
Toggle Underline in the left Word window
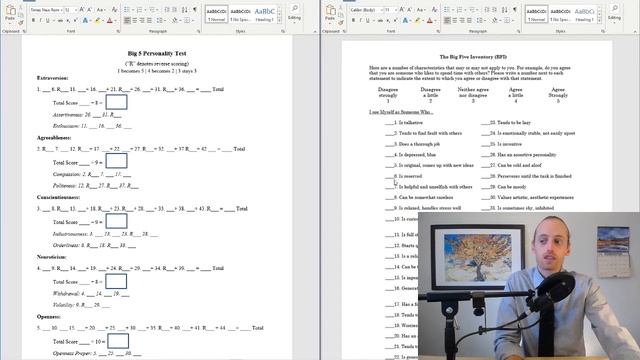click(48, 20)
